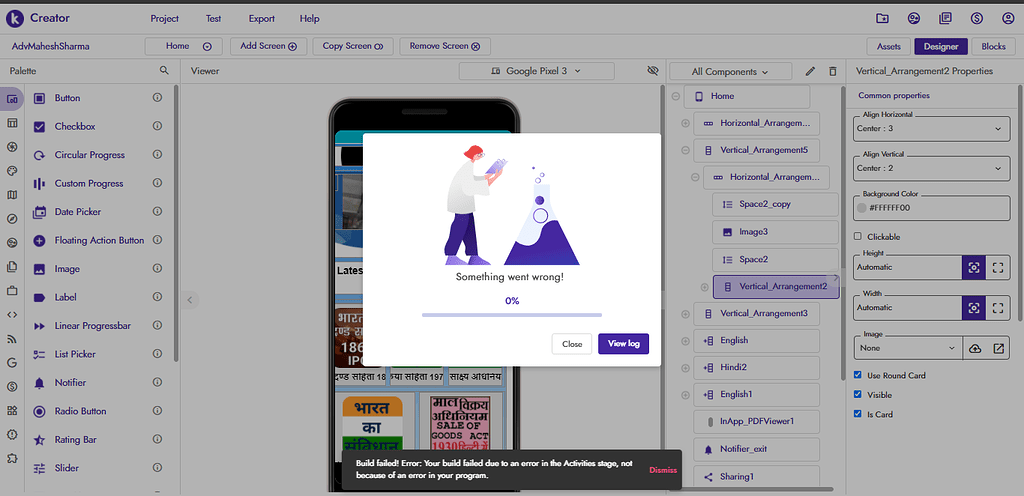This screenshot has height=496, width=1024.
Task: Open the Export menu
Action: pos(261,18)
